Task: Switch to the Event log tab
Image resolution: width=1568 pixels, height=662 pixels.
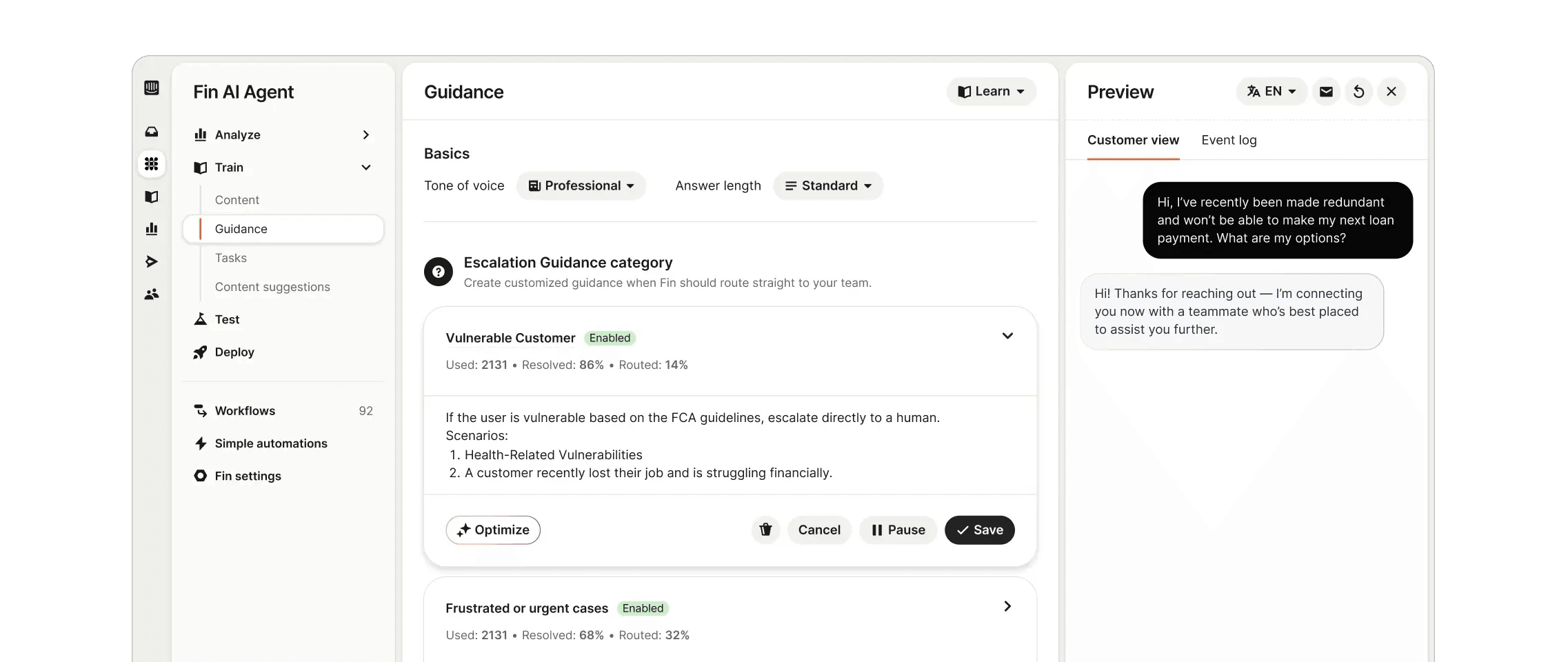Action: pyautogui.click(x=1229, y=140)
